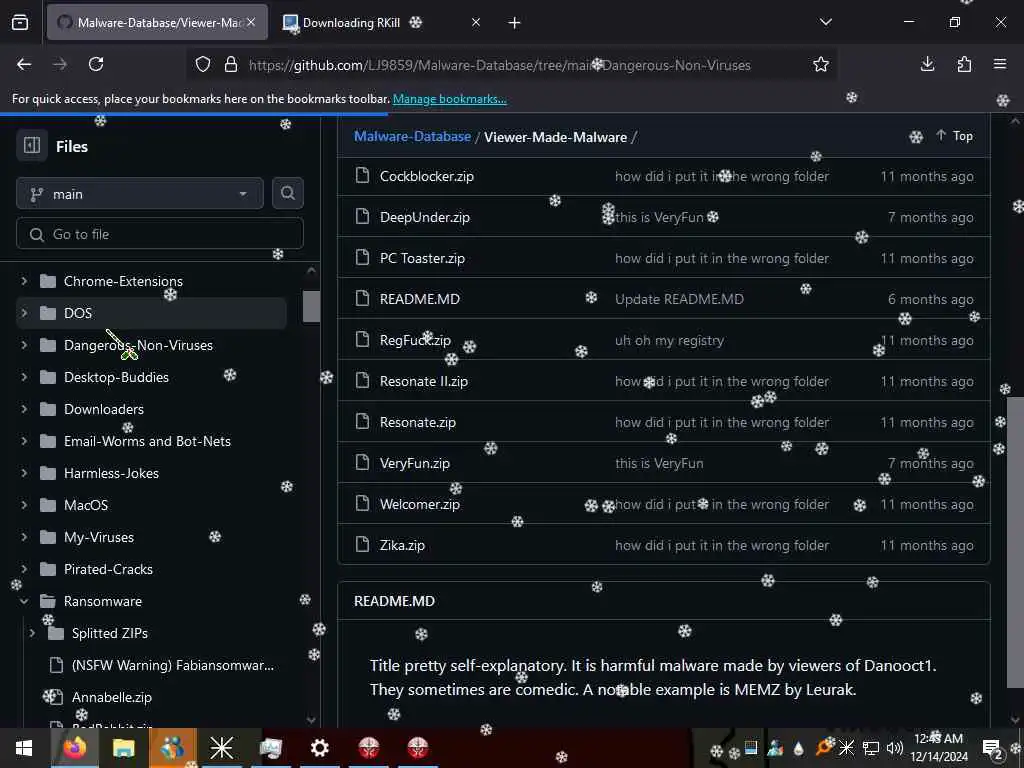Open the main branch dropdown
The height and width of the screenshot is (768, 1024).
click(140, 194)
